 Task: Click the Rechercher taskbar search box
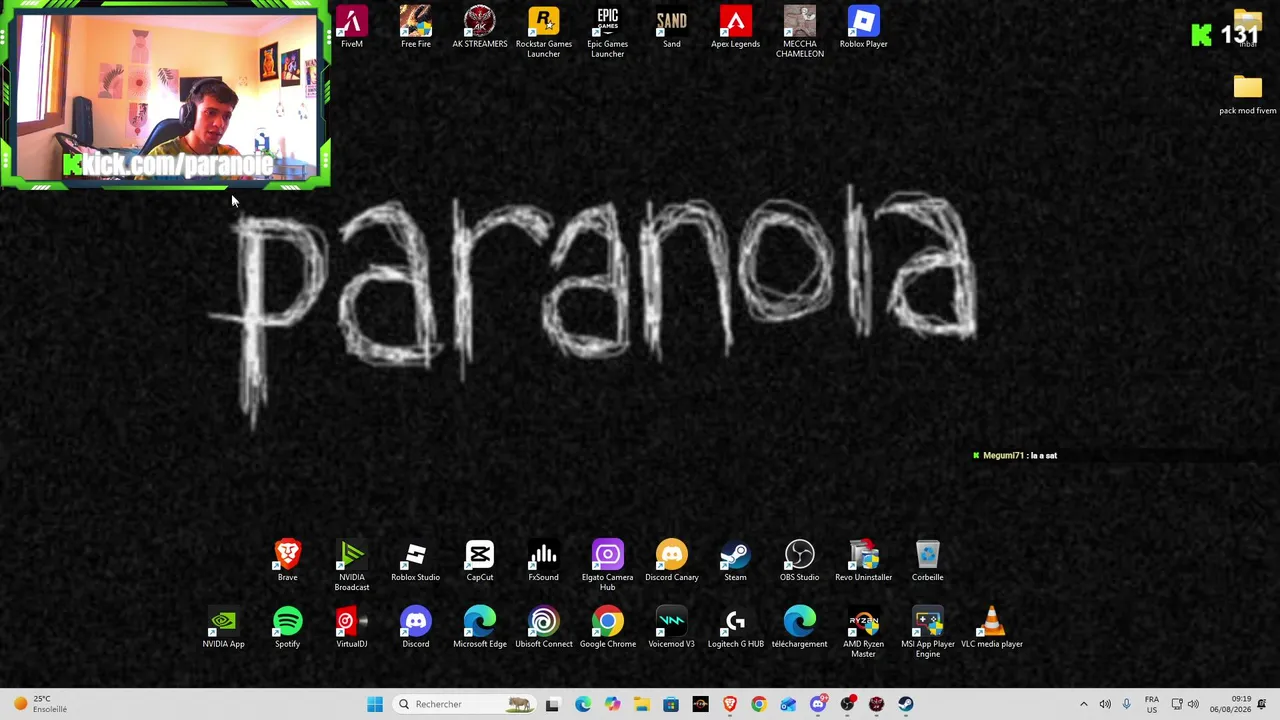464,704
